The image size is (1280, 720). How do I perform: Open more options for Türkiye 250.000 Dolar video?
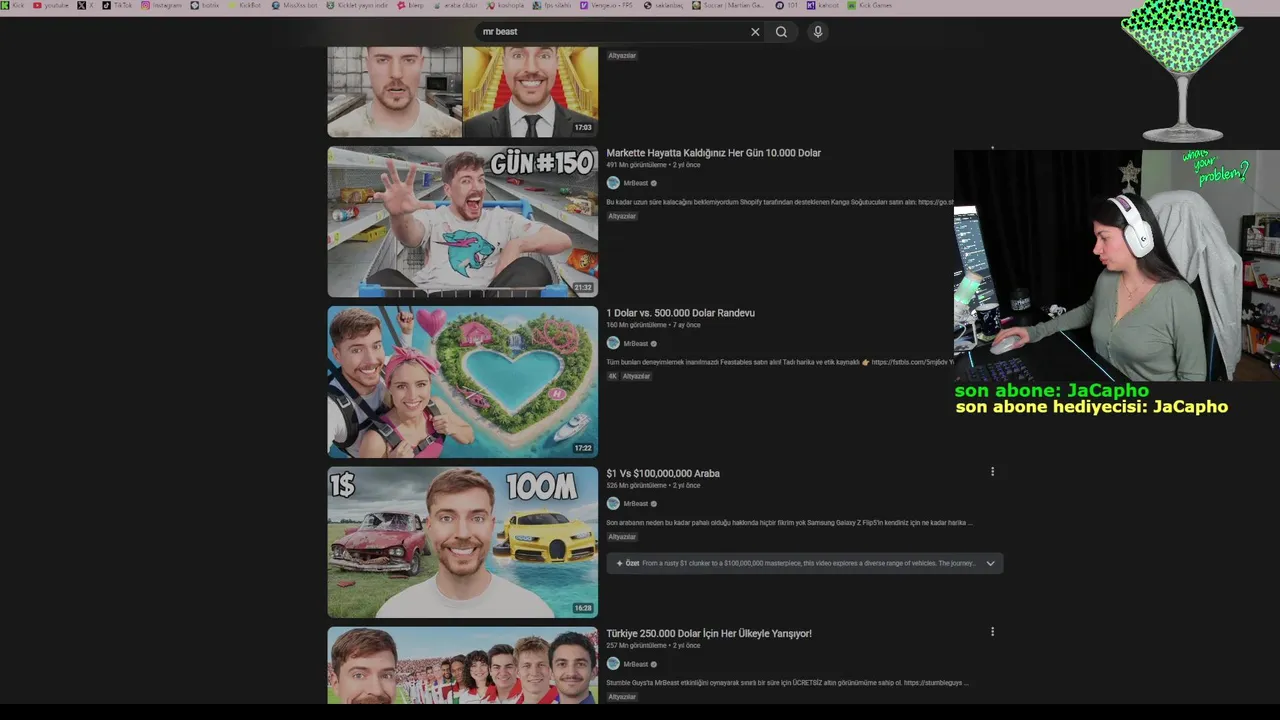[x=992, y=632]
